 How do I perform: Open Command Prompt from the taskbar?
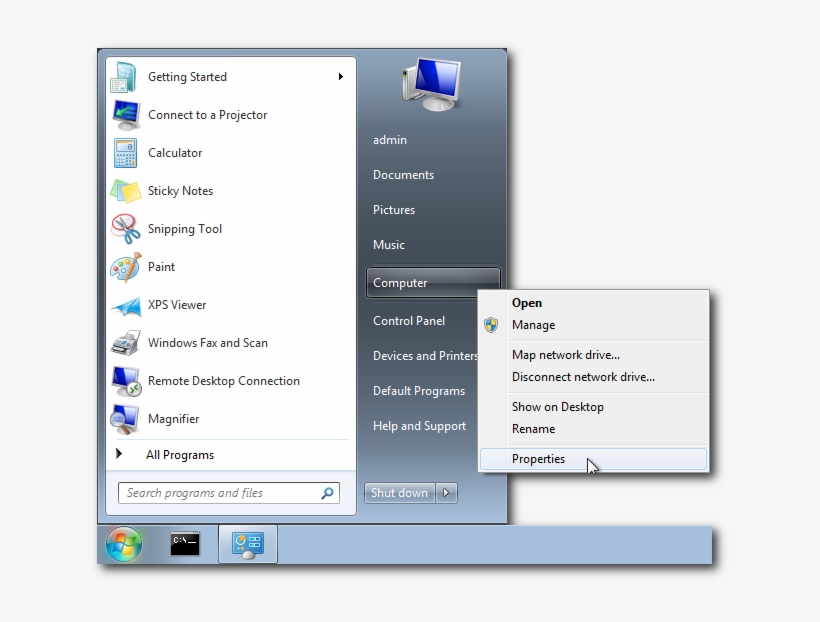click(x=185, y=544)
